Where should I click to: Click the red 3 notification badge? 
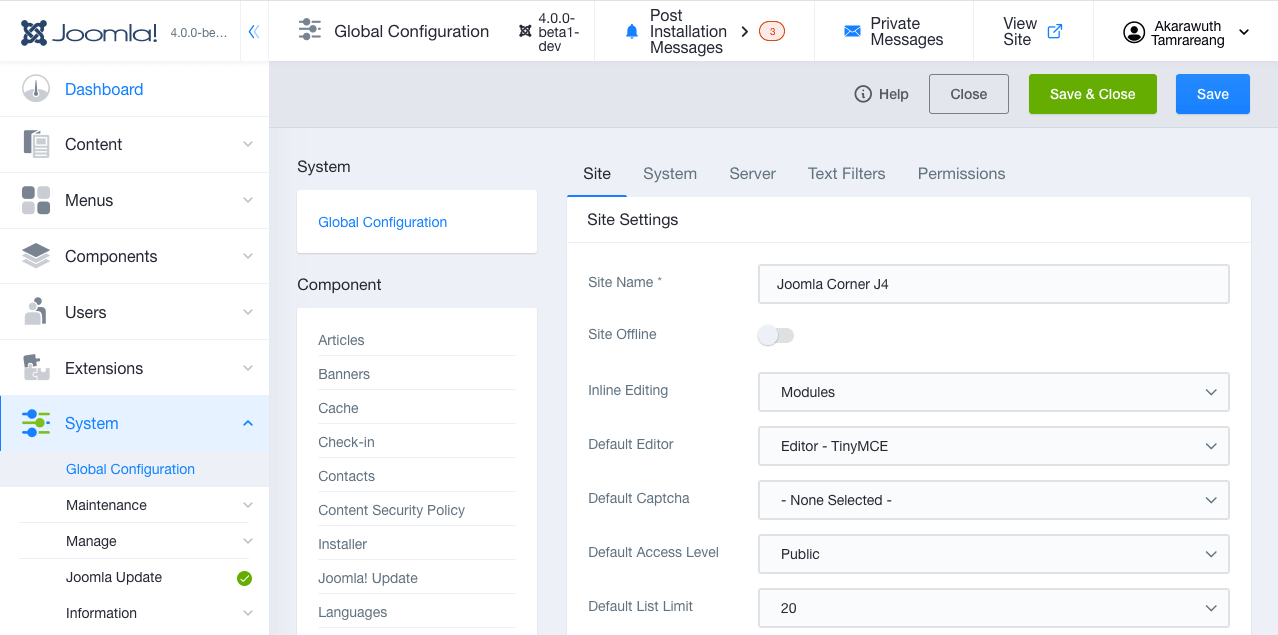(772, 31)
